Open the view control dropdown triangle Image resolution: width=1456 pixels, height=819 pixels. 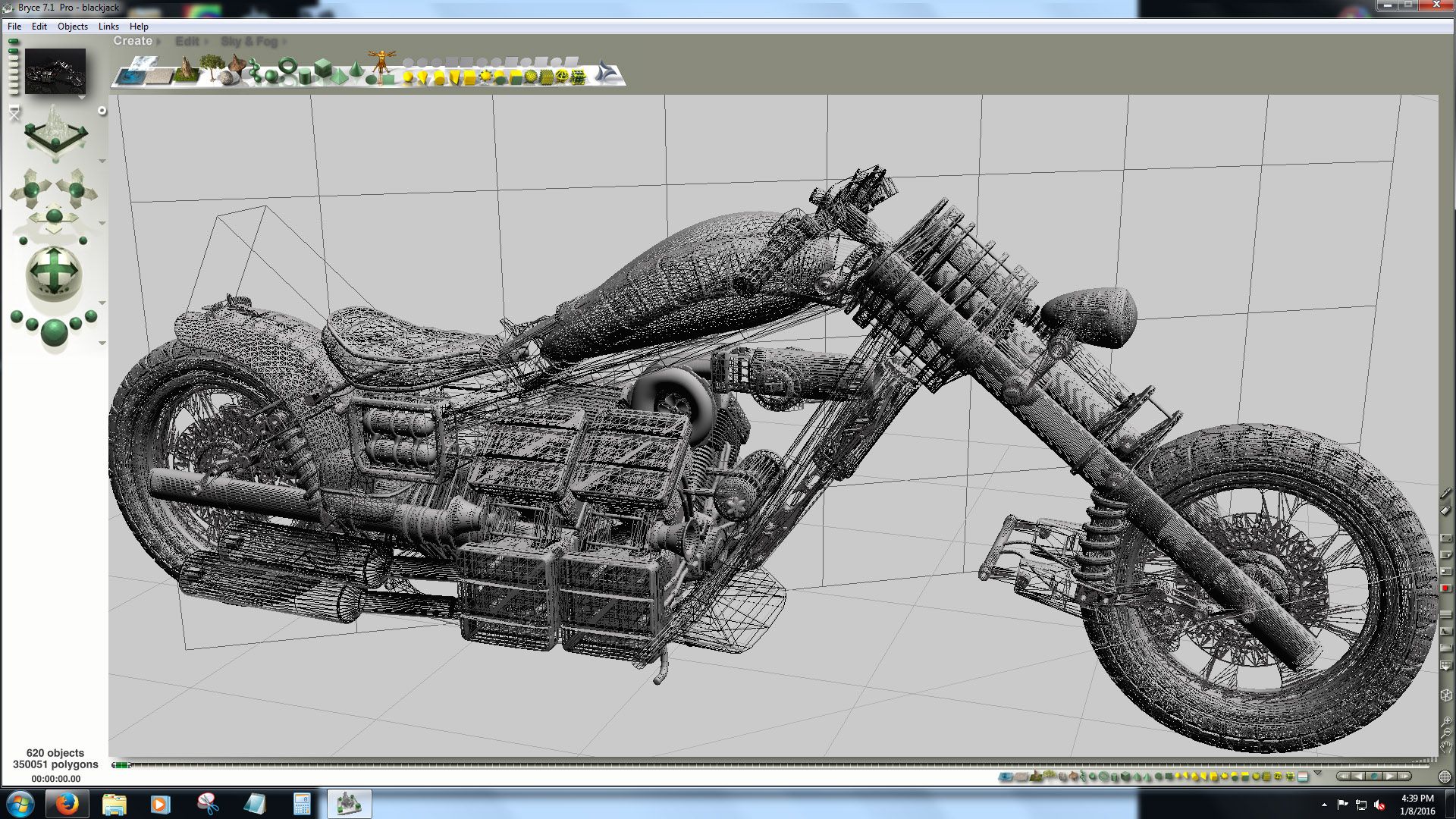coord(102,162)
